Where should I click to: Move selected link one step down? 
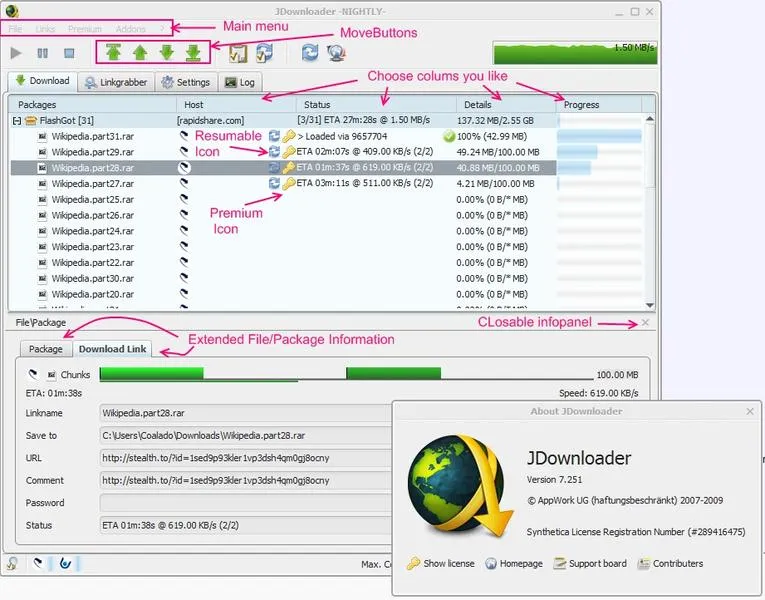point(167,52)
